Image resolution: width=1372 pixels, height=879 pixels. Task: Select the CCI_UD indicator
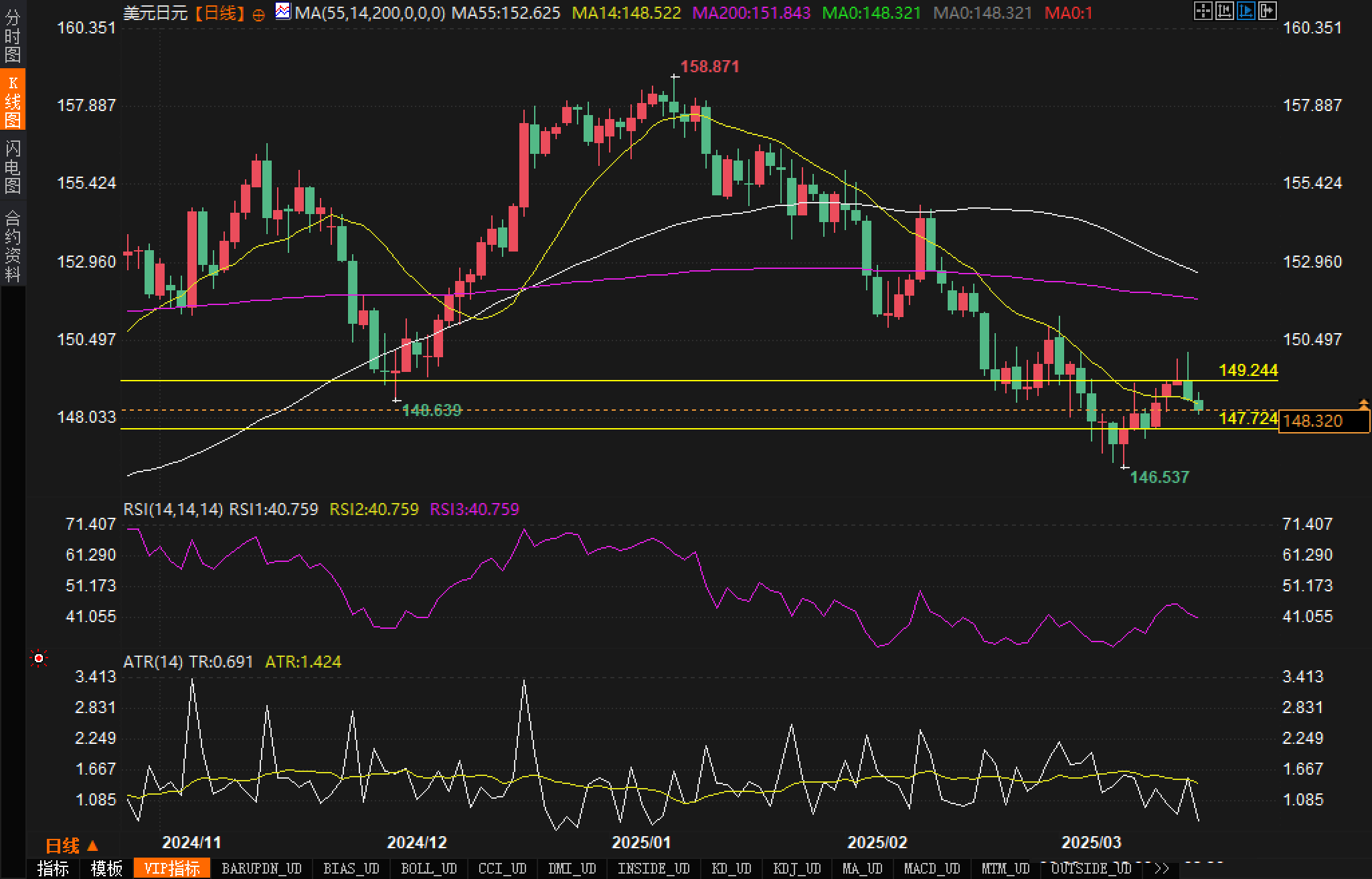pyautogui.click(x=502, y=868)
